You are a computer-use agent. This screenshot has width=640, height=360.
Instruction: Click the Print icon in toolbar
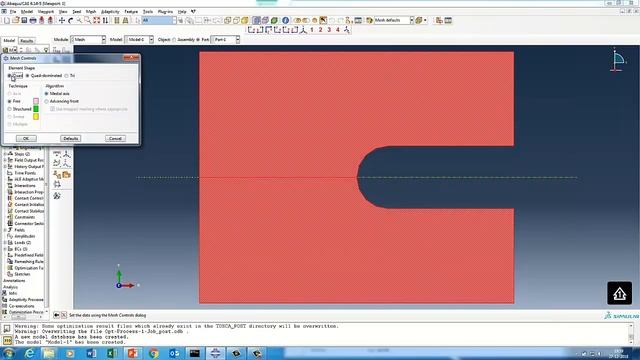[33, 20]
